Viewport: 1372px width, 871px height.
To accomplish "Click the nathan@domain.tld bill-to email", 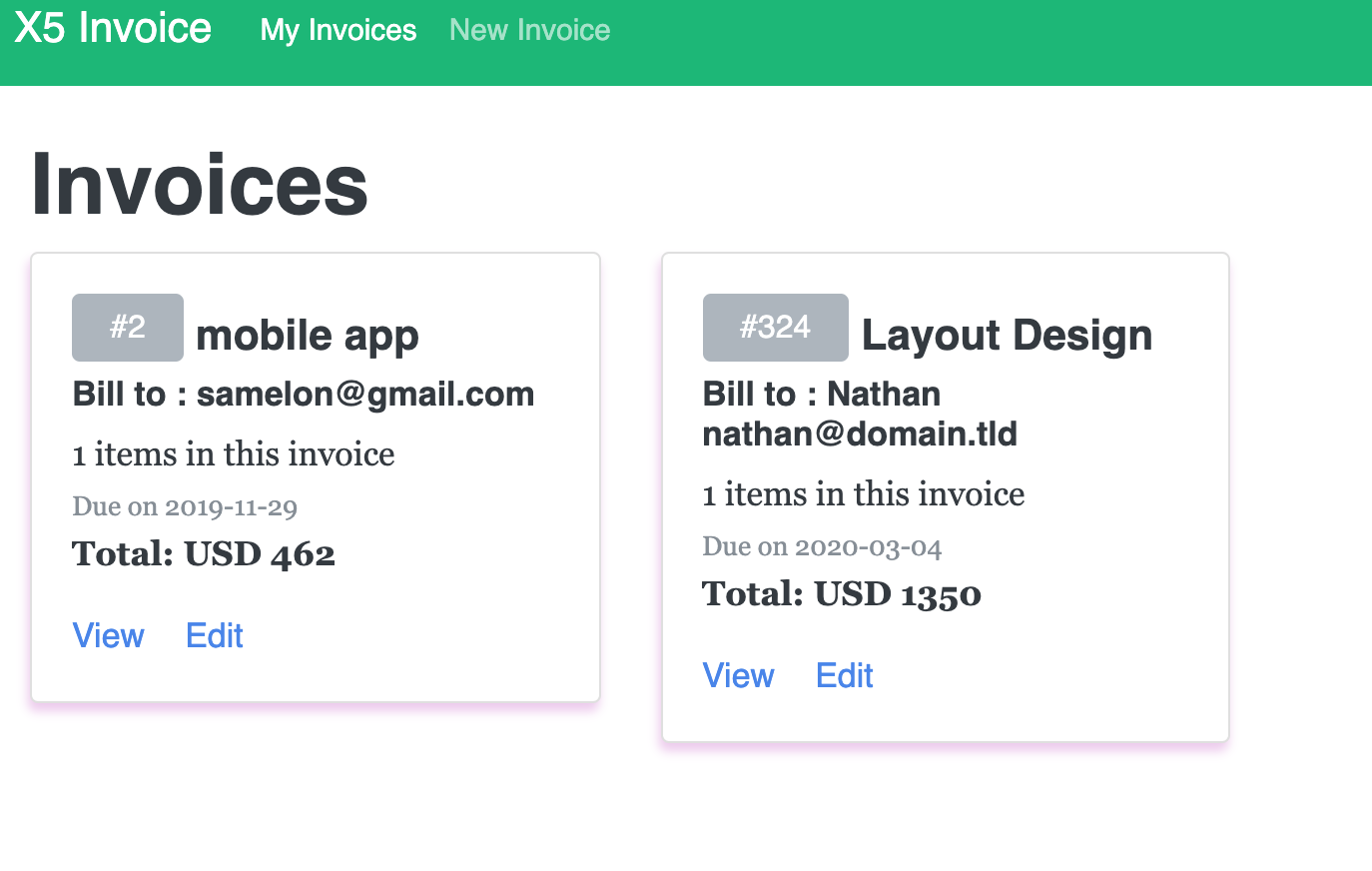I will (860, 435).
